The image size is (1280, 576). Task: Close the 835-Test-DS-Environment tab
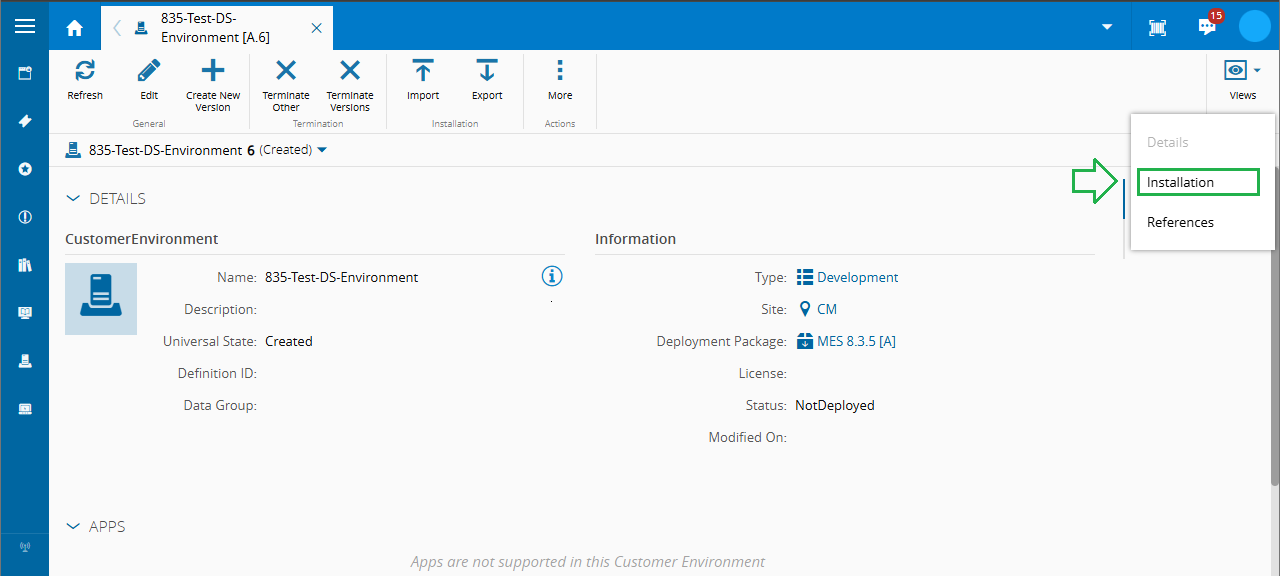tap(317, 28)
